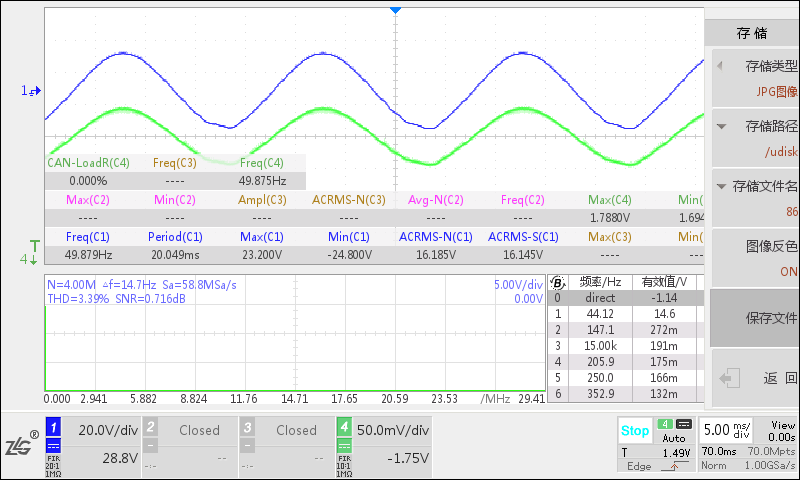Viewport: 800px width, 480px height.
Task: Click the Auto trigger mode label
Action: [673, 438]
